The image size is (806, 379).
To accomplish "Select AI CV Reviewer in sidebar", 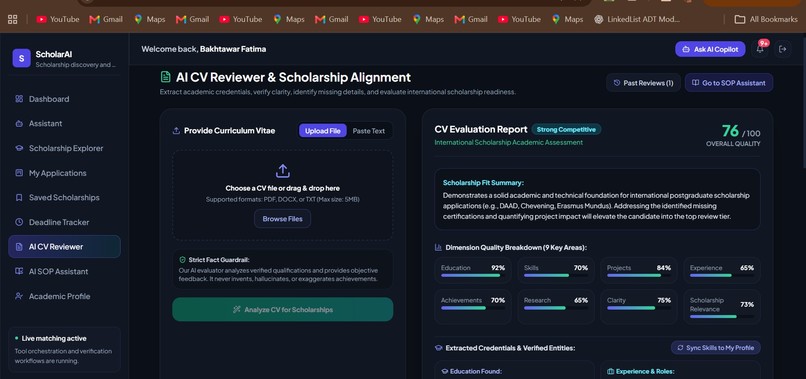I will (64, 247).
